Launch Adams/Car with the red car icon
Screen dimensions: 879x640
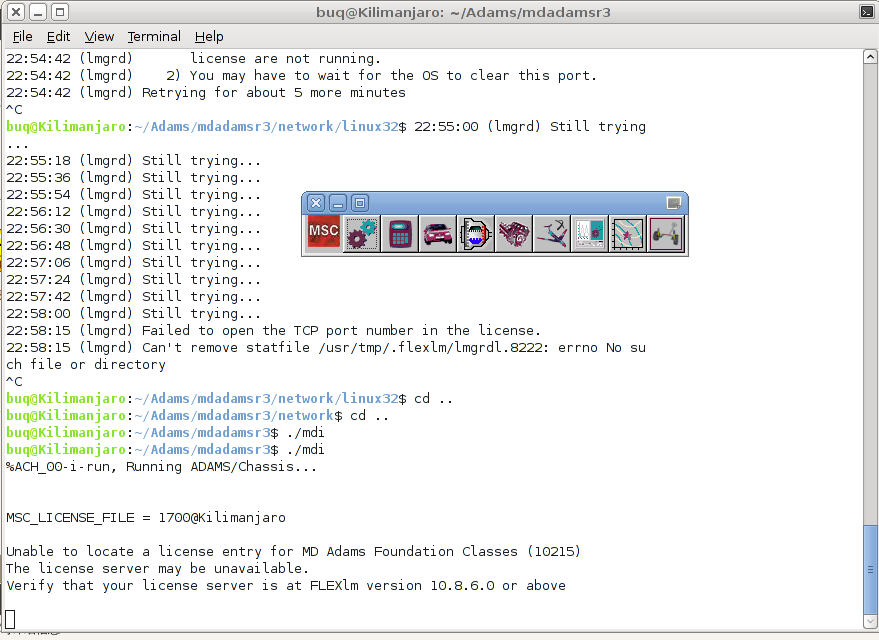click(438, 234)
